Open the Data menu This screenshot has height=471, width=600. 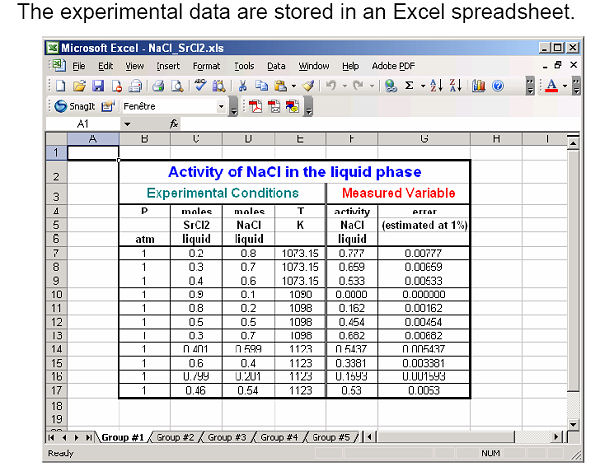point(276,66)
